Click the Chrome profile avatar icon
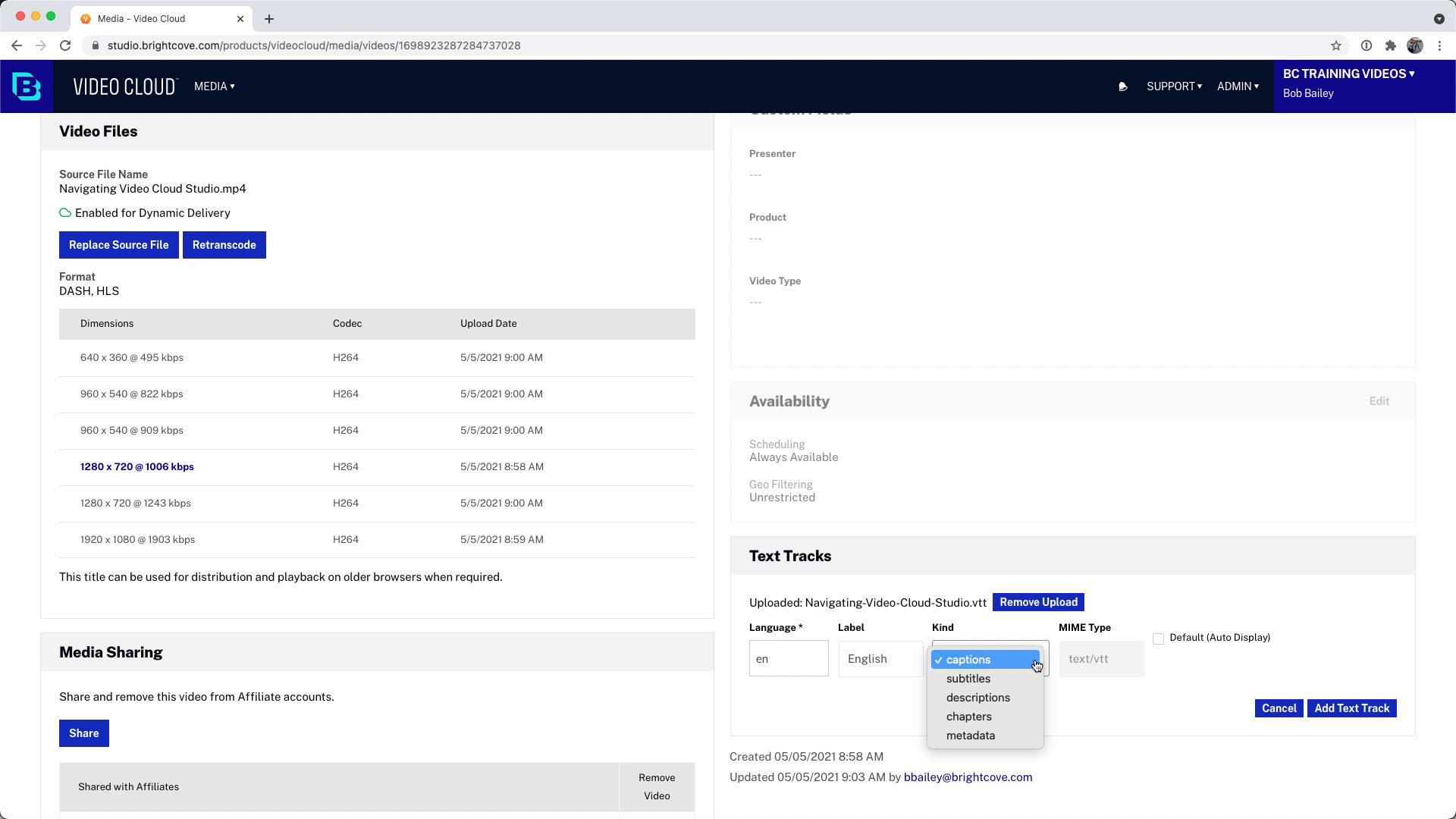1456x819 pixels. [1414, 45]
